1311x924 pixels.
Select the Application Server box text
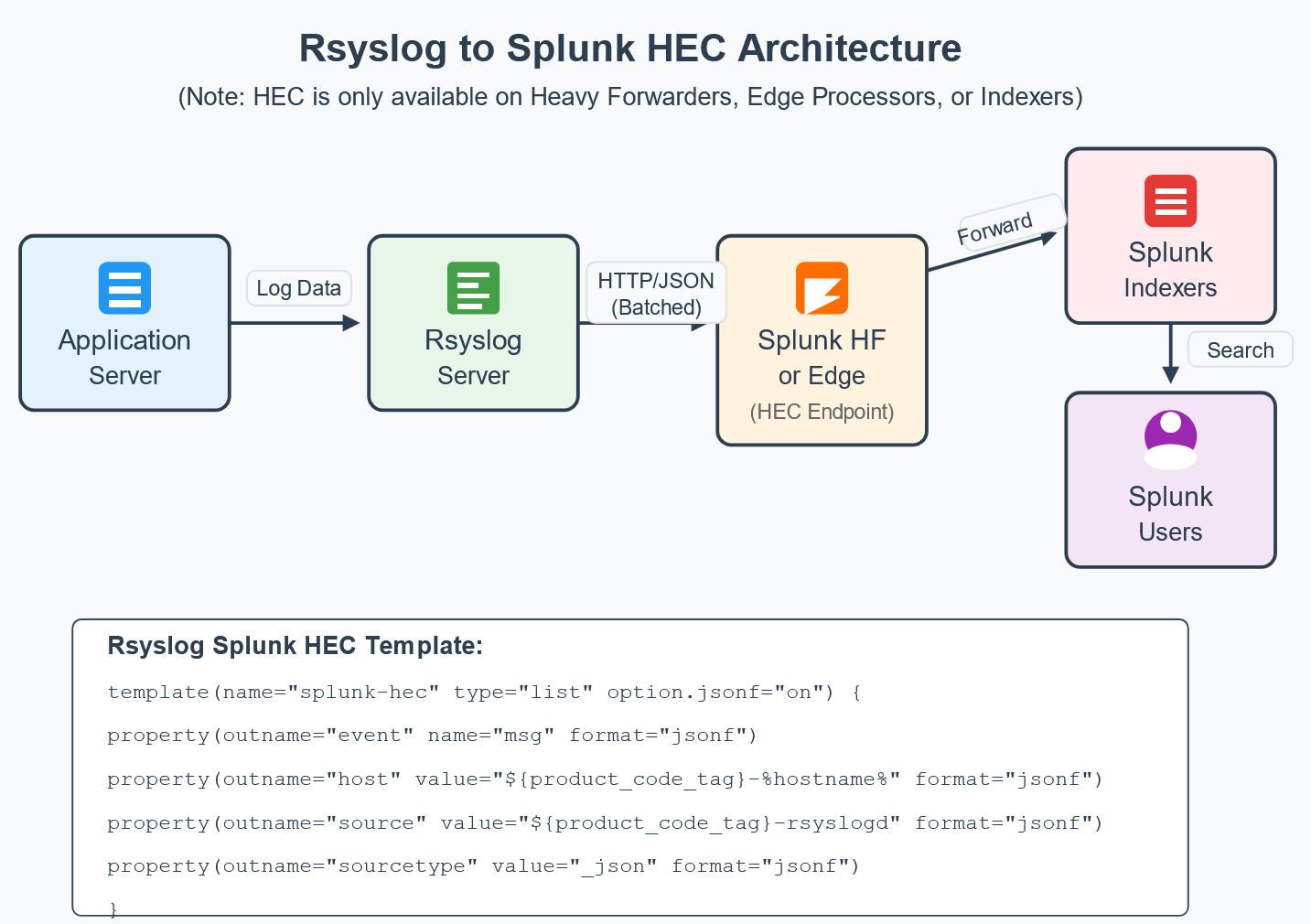(x=124, y=358)
